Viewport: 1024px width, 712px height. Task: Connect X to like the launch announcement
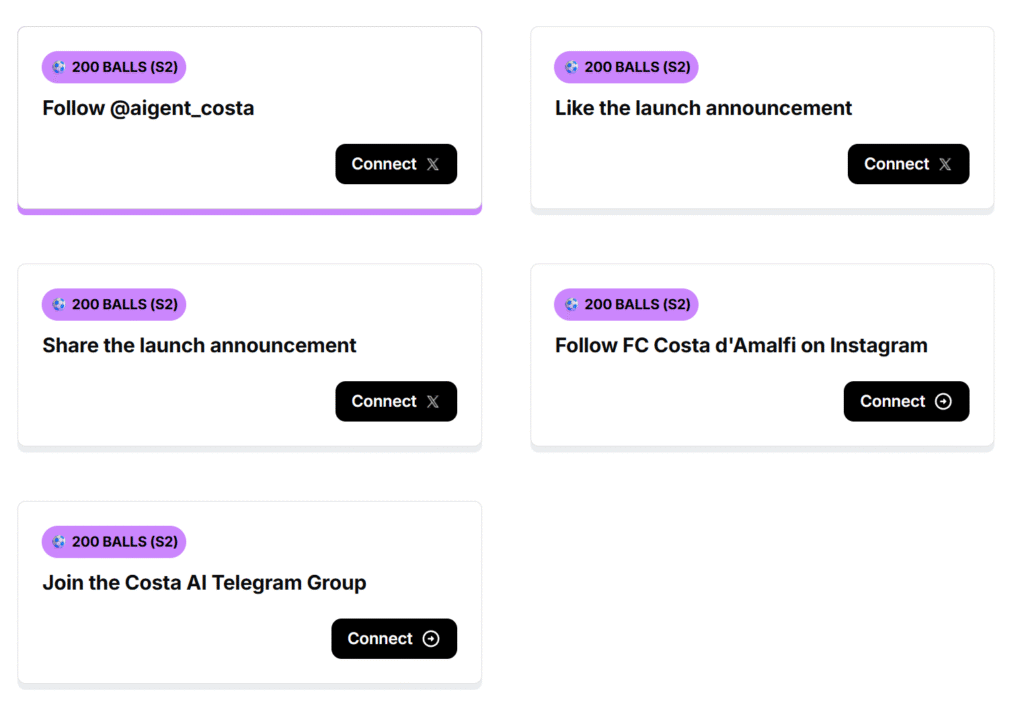(908, 164)
